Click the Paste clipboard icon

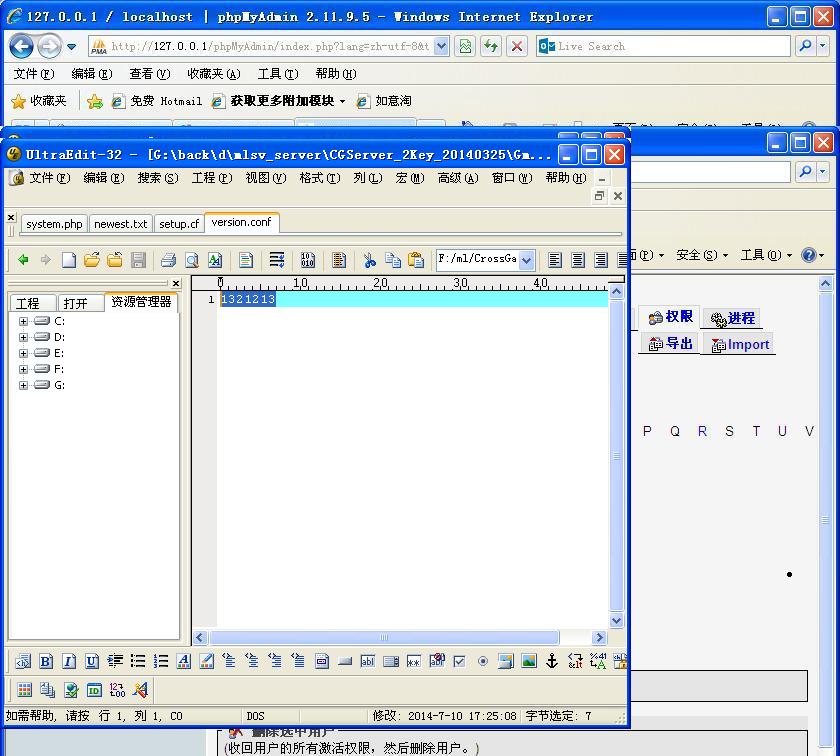point(415,260)
